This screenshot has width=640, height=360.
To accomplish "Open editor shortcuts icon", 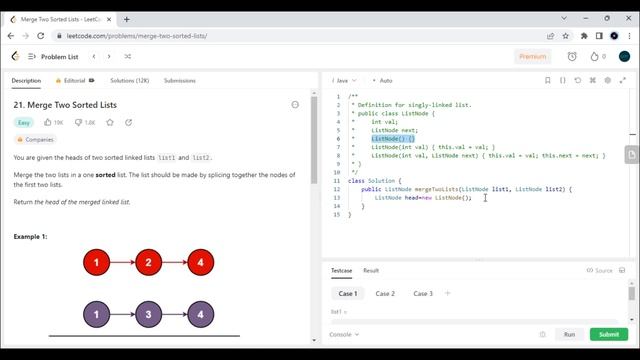I will coord(593,80).
